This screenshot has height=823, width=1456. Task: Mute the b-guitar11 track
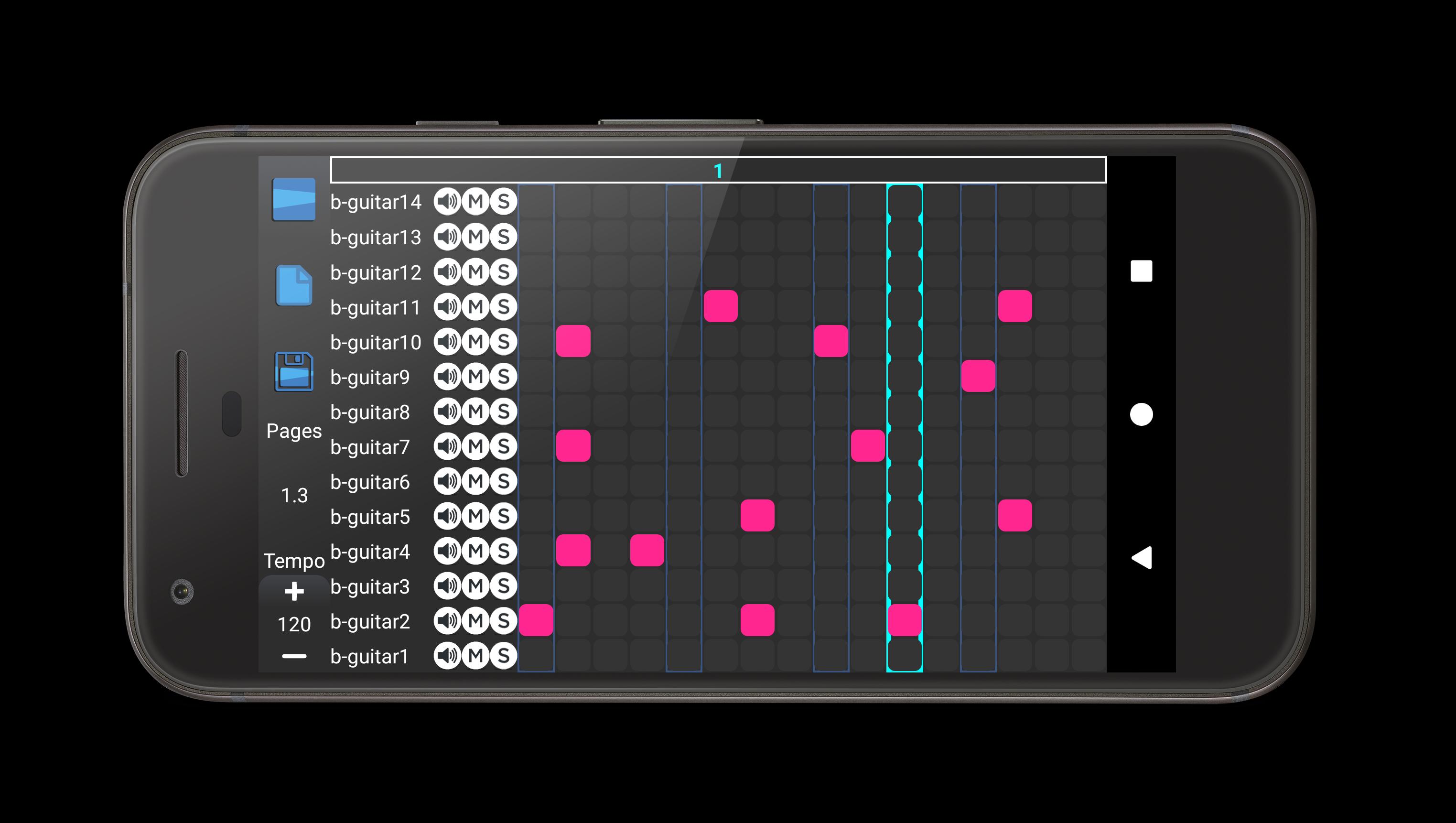[475, 307]
